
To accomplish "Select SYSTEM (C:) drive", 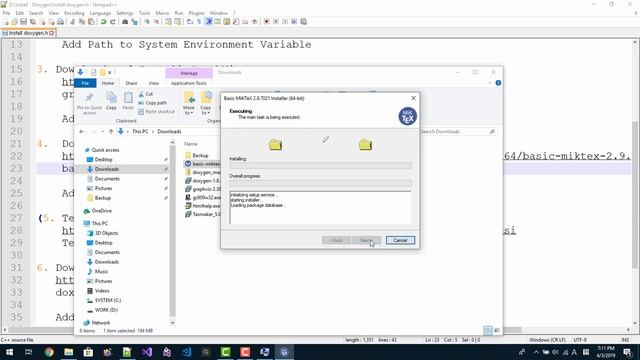I will (x=108, y=300).
